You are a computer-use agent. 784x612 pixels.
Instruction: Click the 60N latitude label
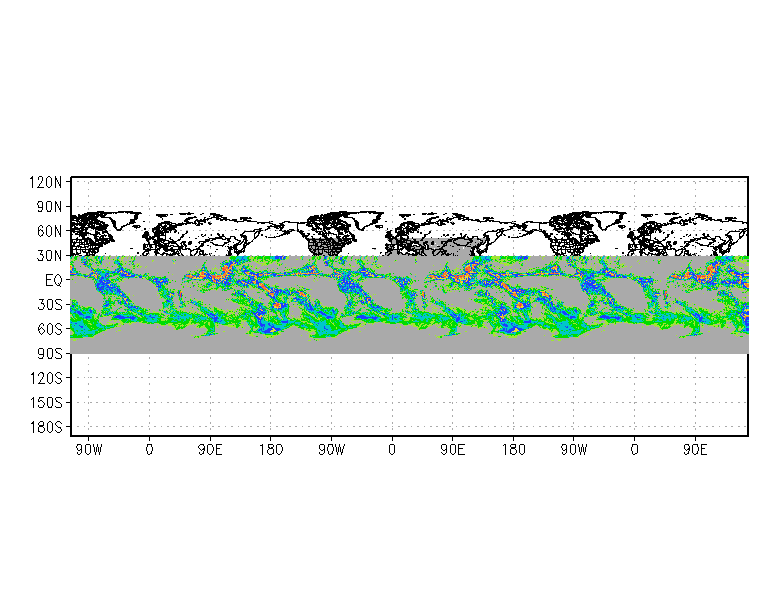[x=49, y=232]
